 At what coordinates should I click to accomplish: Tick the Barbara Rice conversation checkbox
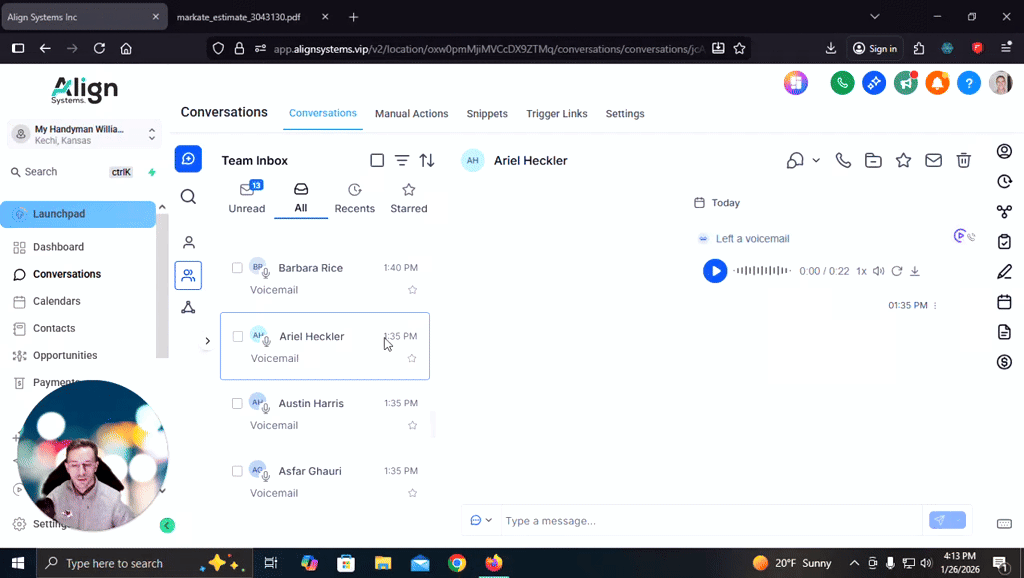[237, 268]
